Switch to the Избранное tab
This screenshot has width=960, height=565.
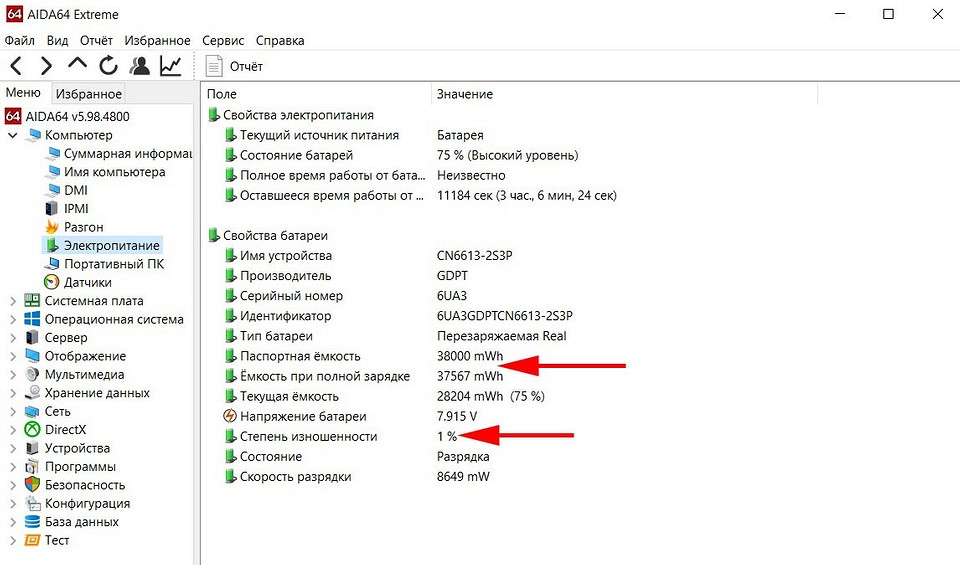click(88, 94)
